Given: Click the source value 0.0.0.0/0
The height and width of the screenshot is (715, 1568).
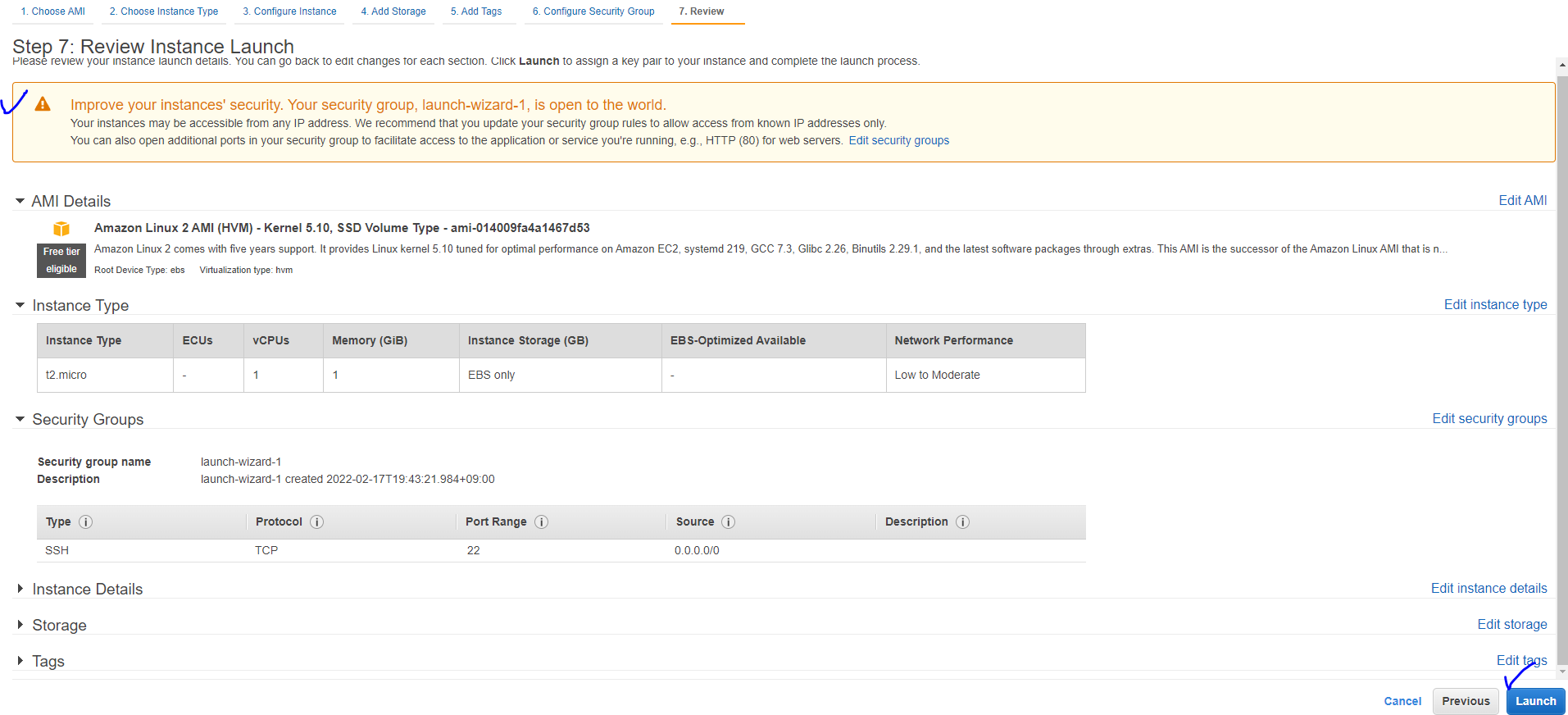Looking at the screenshot, I should (697, 550).
